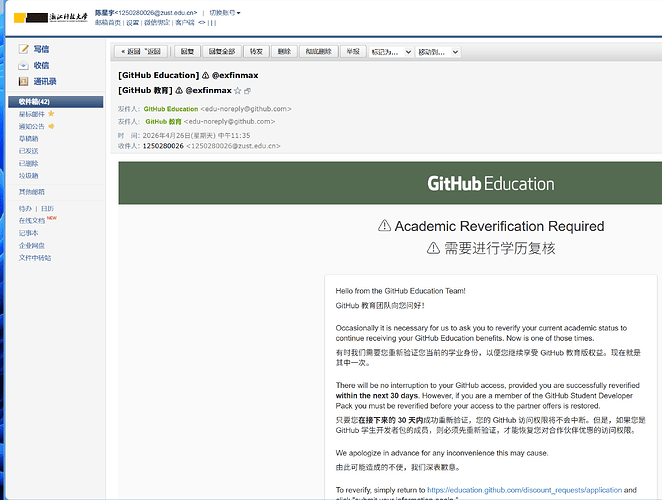The width and height of the screenshot is (662, 500).
Task: Open the 草稿箱 drafts folder
Action: (28, 139)
